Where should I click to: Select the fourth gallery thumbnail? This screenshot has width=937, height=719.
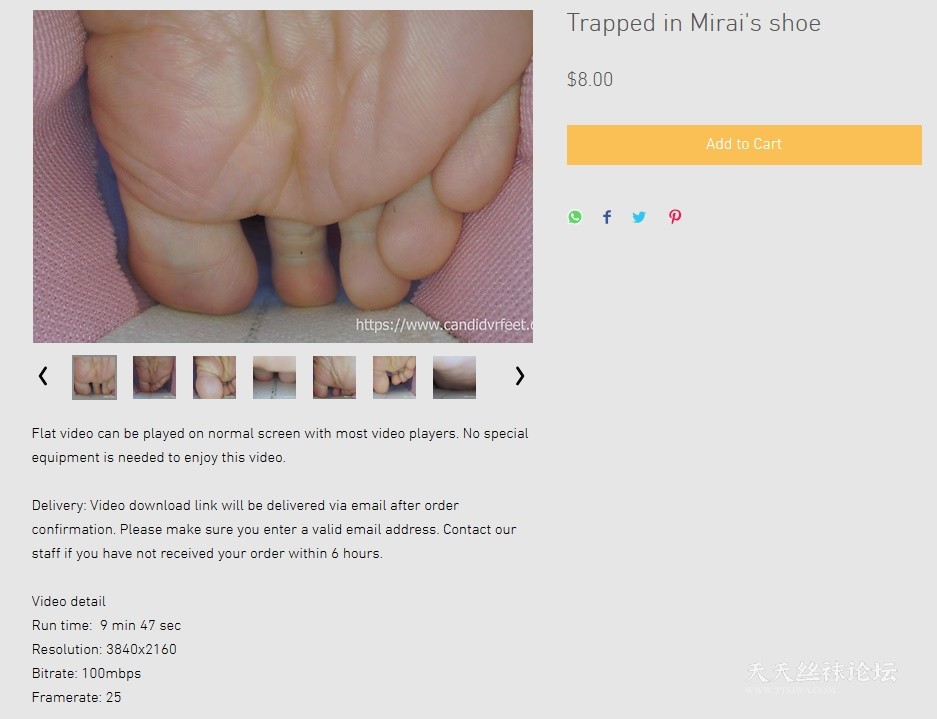tap(274, 377)
